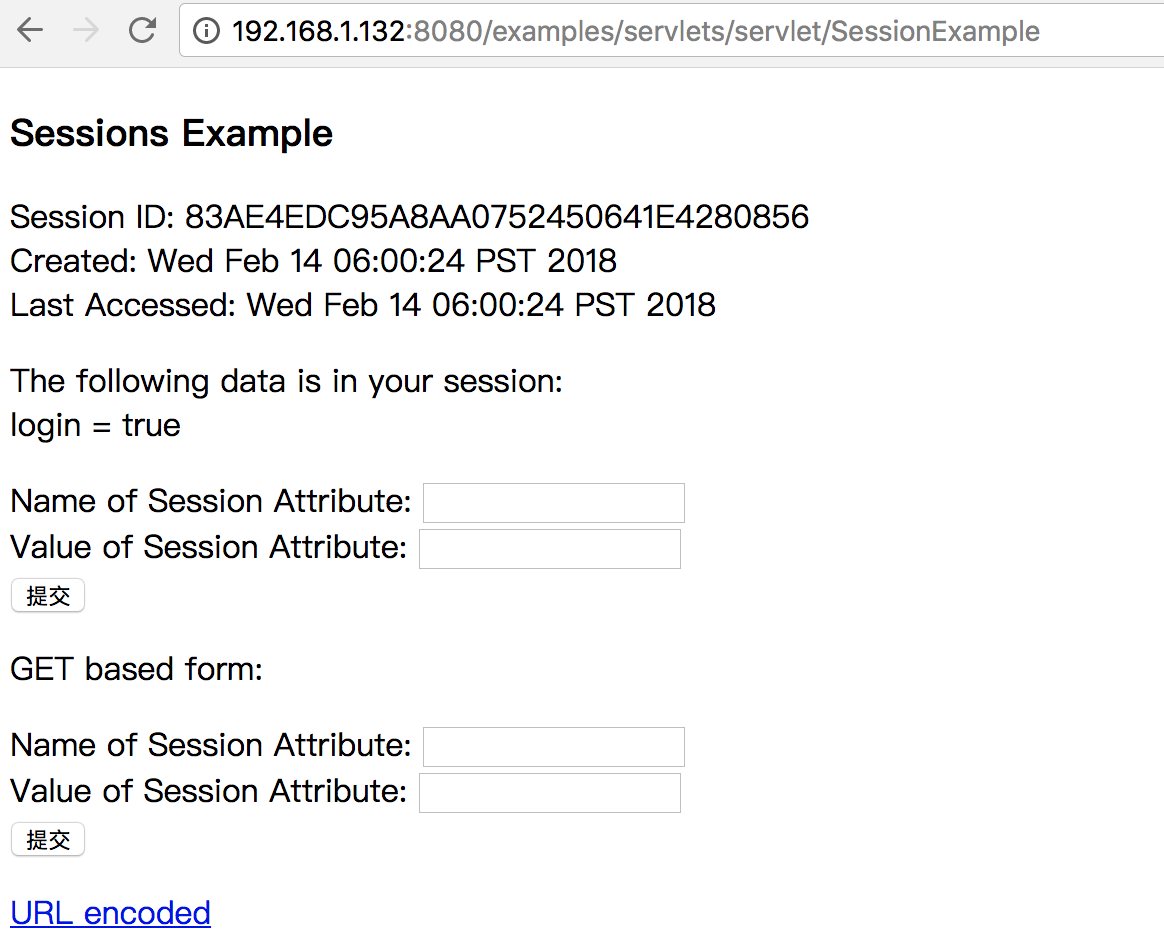This screenshot has height=936, width=1164.
Task: Click the Sessions Example heading
Action: coord(171,133)
